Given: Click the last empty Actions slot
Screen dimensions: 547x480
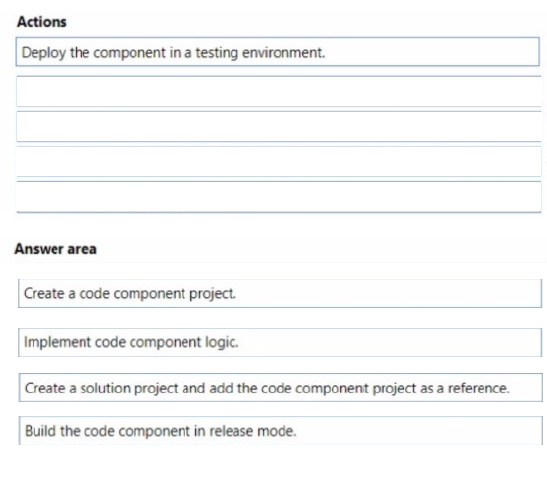Looking at the screenshot, I should tap(279, 197).
